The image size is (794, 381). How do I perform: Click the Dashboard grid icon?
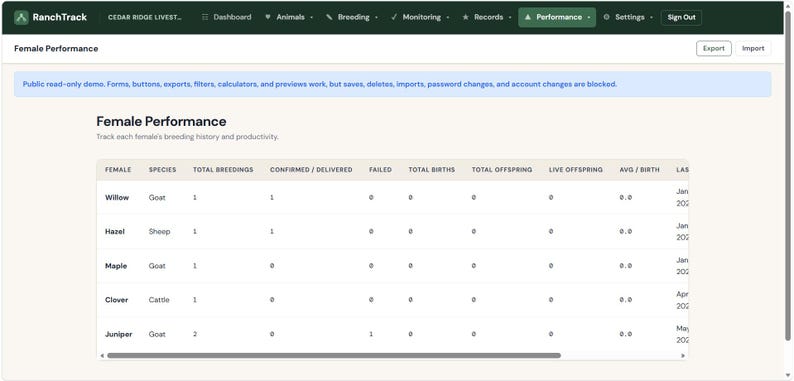[205, 17]
